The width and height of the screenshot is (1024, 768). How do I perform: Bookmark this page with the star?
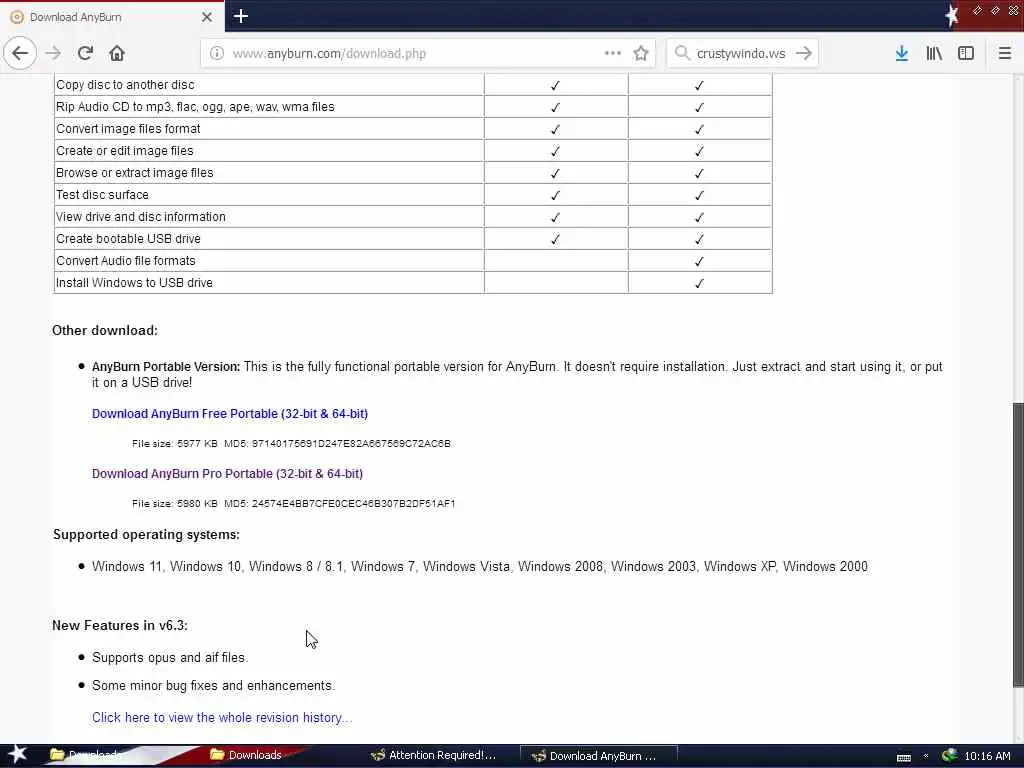pyautogui.click(x=641, y=54)
